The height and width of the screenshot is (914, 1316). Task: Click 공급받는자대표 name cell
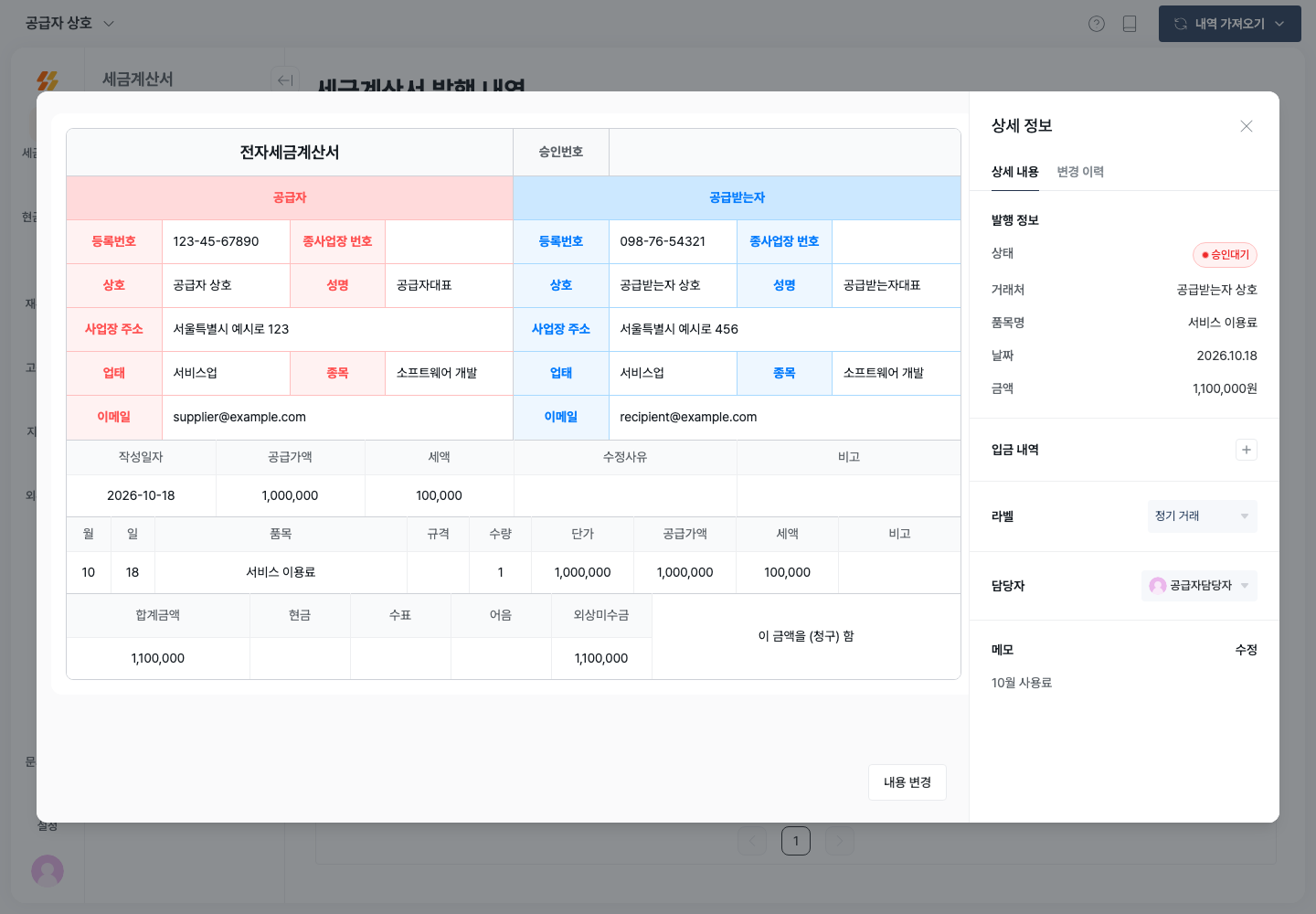tap(896, 285)
